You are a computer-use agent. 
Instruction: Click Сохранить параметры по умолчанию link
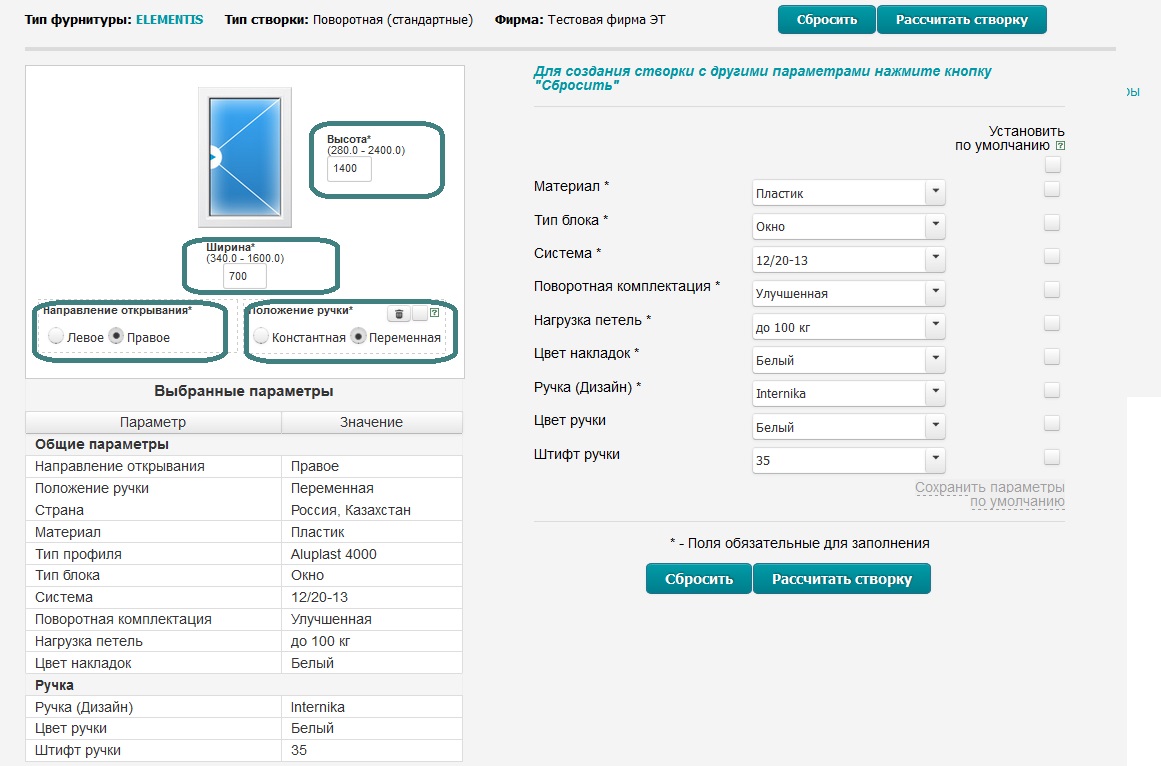[x=989, y=494]
